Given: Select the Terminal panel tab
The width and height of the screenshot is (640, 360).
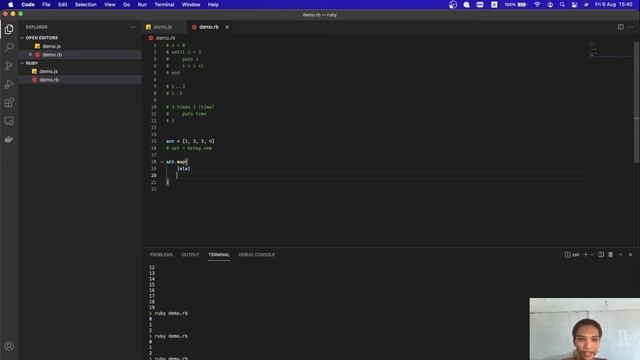Looking at the screenshot, I should click(219, 255).
